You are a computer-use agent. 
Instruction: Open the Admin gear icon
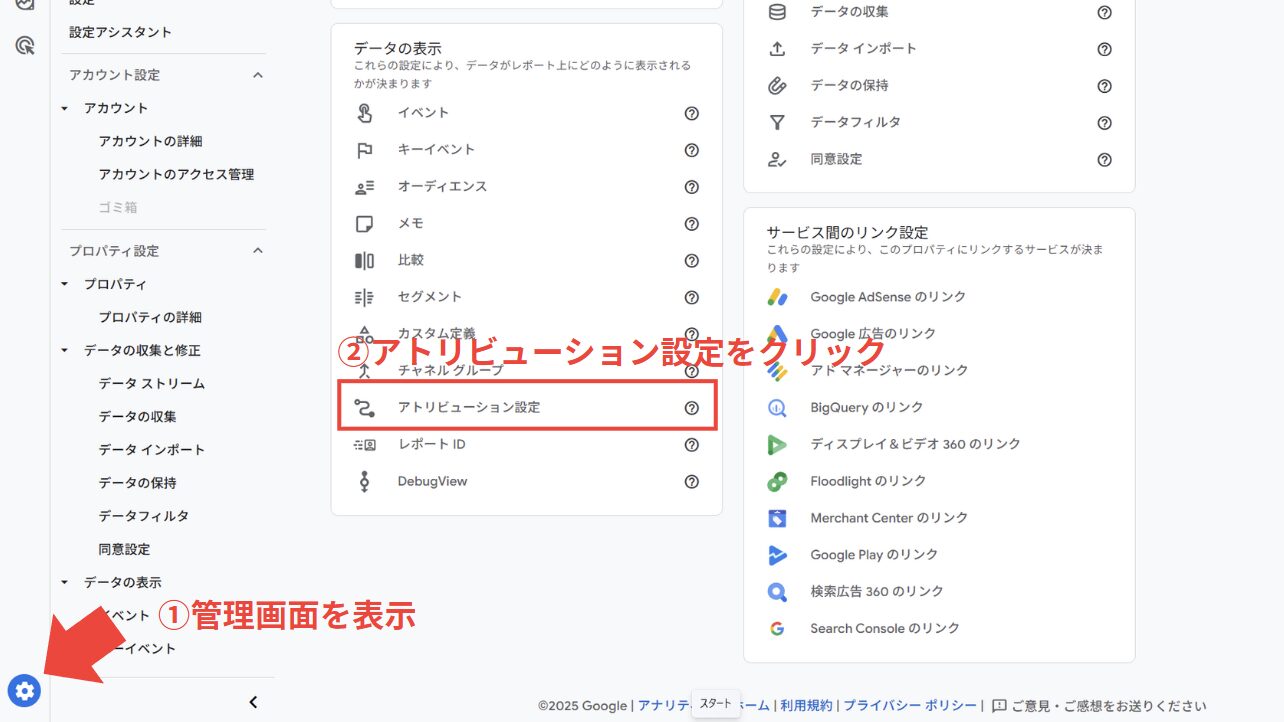tap(24, 690)
